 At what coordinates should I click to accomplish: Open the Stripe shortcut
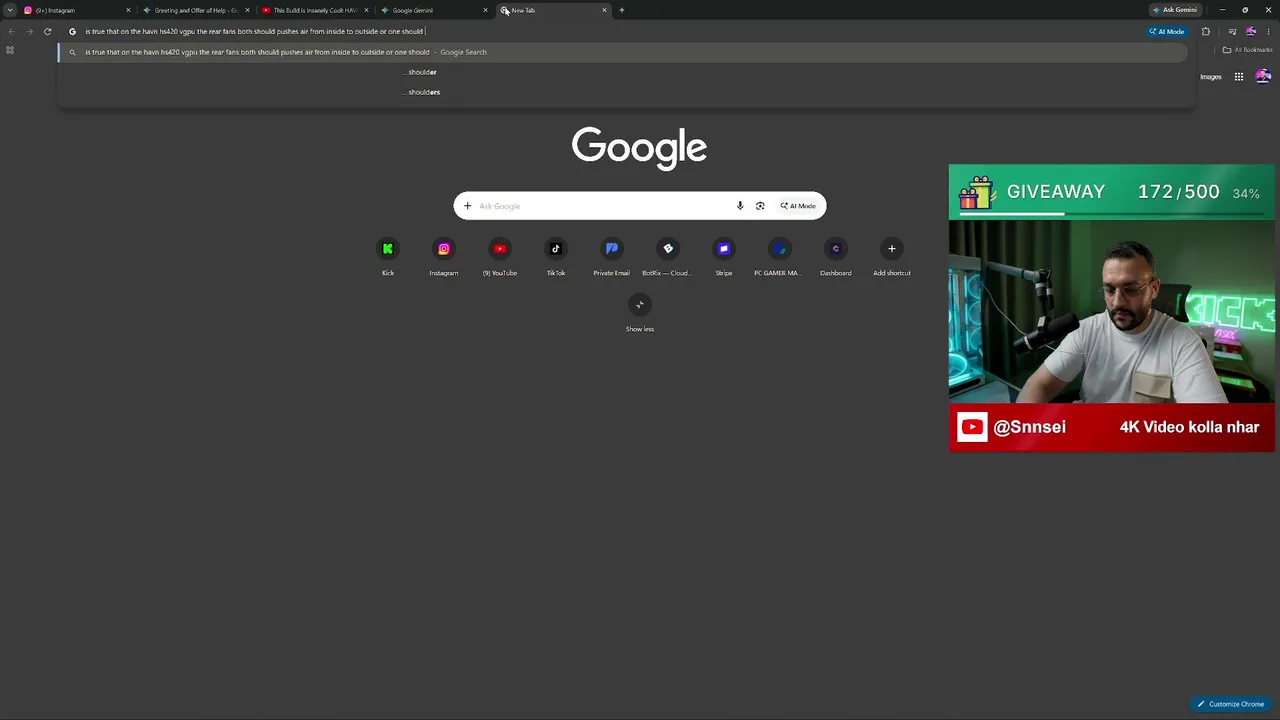point(724,256)
